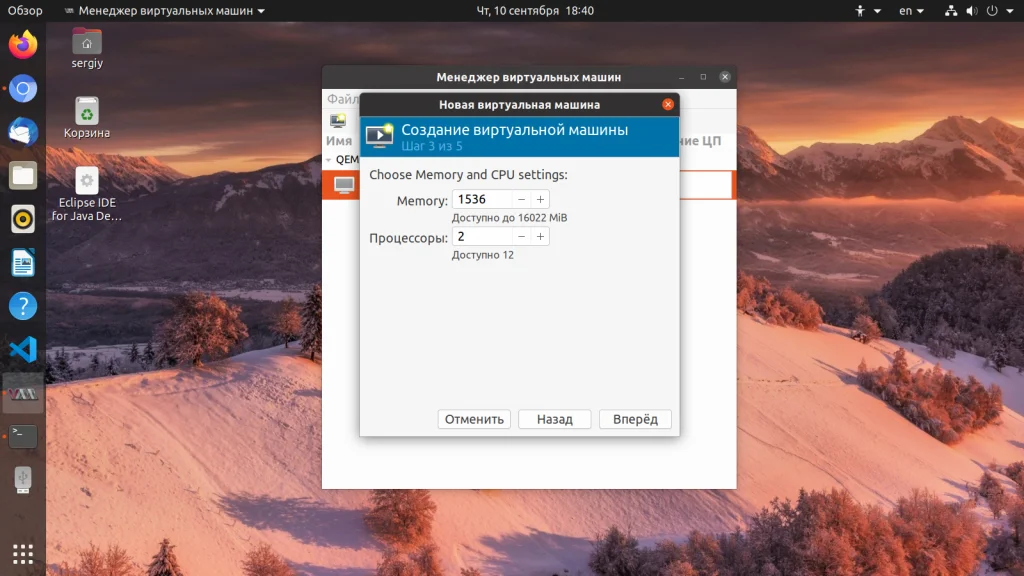Decrease processor count with minus button
Screen dimensions: 1024x576
pos(521,236)
